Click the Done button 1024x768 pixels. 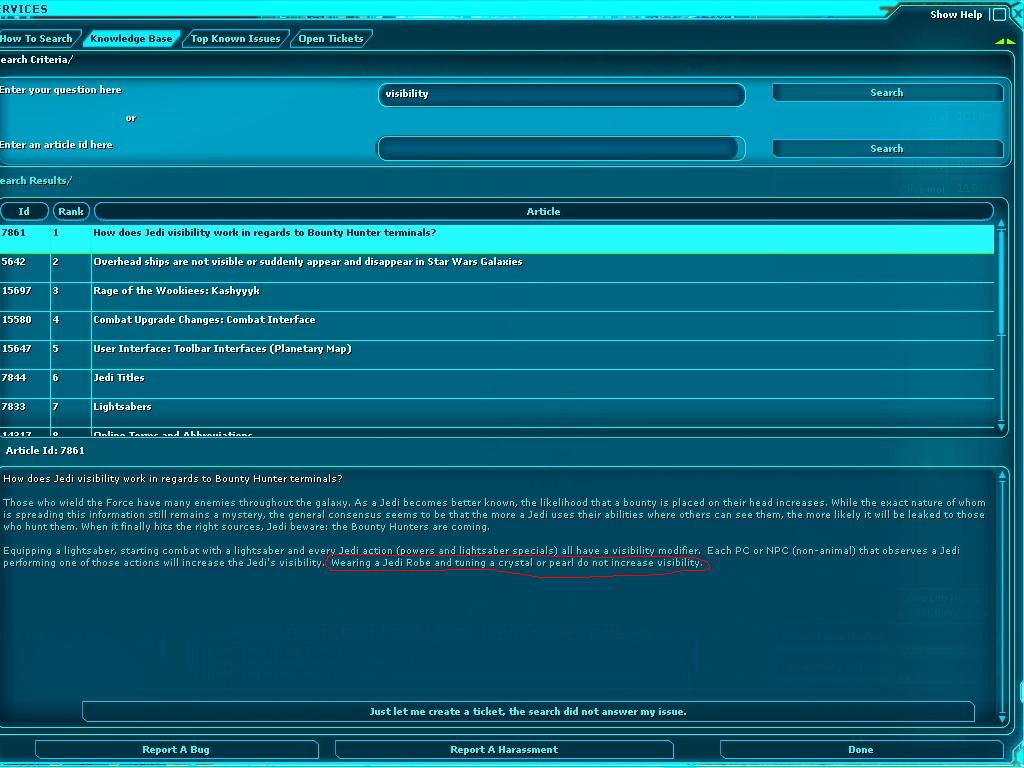click(x=861, y=750)
